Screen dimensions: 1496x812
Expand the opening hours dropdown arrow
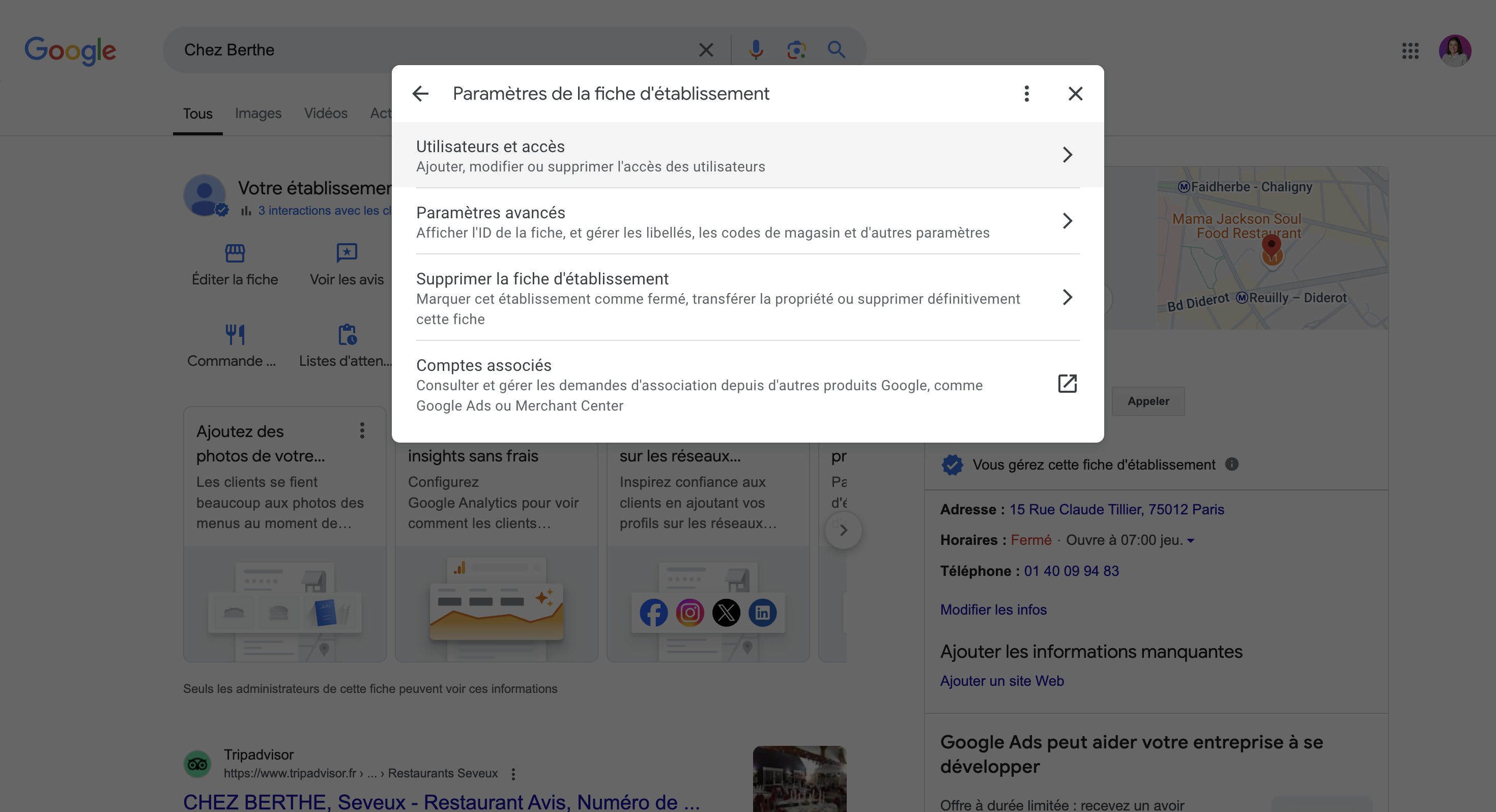pyautogui.click(x=1190, y=541)
